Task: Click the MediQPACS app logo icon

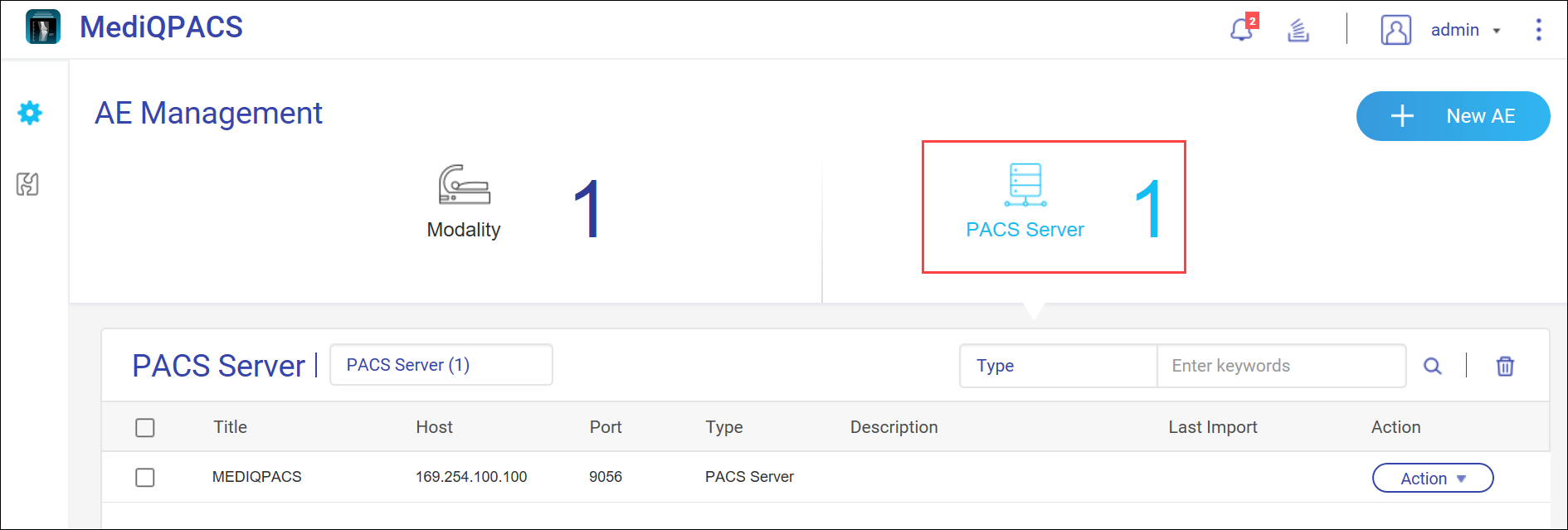Action: pyautogui.click(x=43, y=27)
